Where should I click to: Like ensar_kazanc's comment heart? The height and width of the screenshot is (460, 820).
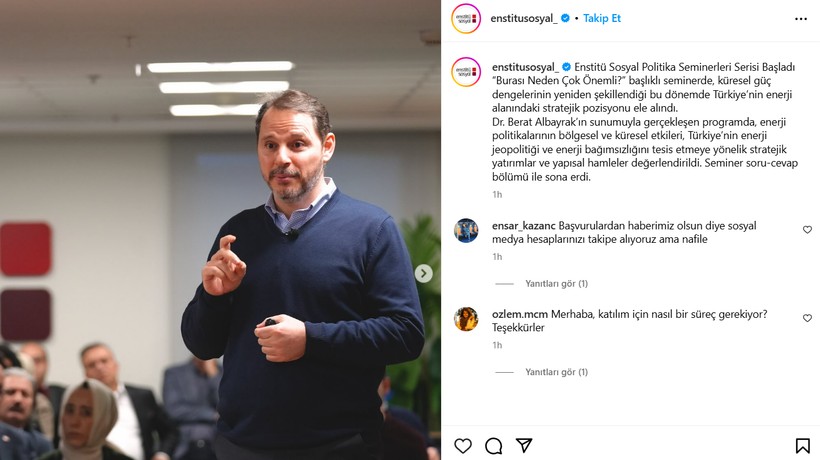(x=807, y=229)
